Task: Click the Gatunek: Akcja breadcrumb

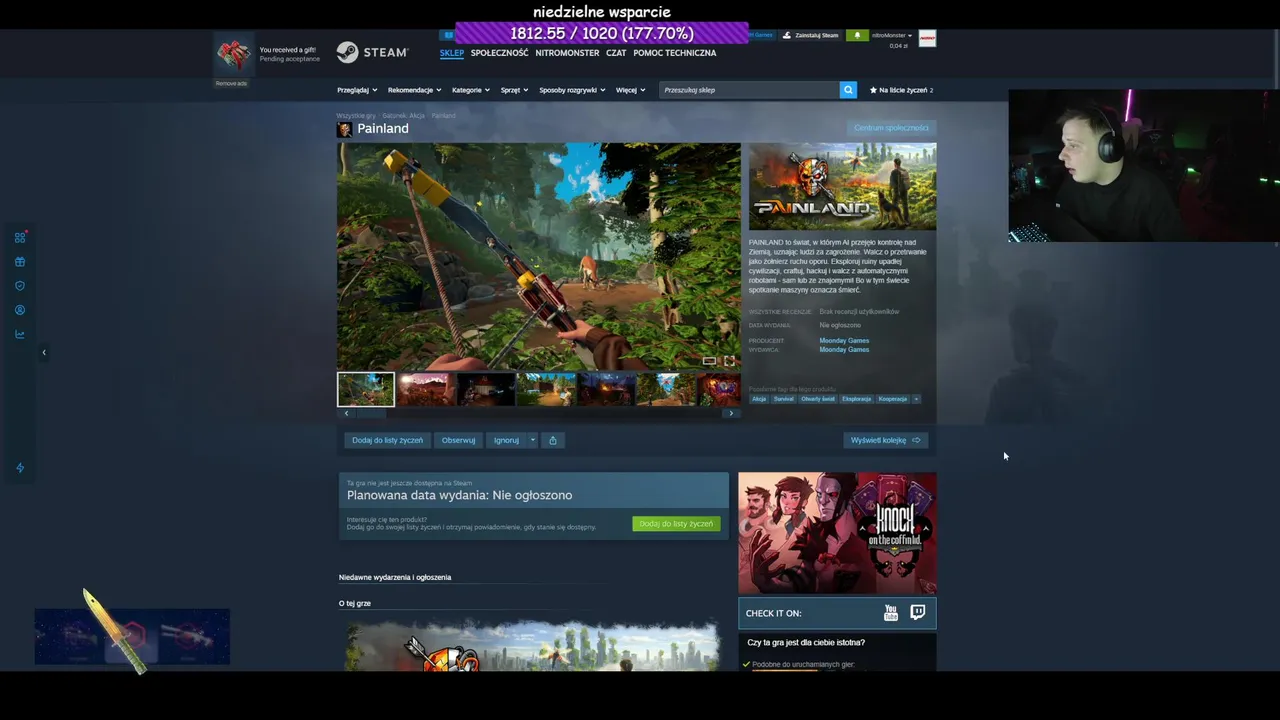Action: coord(403,116)
